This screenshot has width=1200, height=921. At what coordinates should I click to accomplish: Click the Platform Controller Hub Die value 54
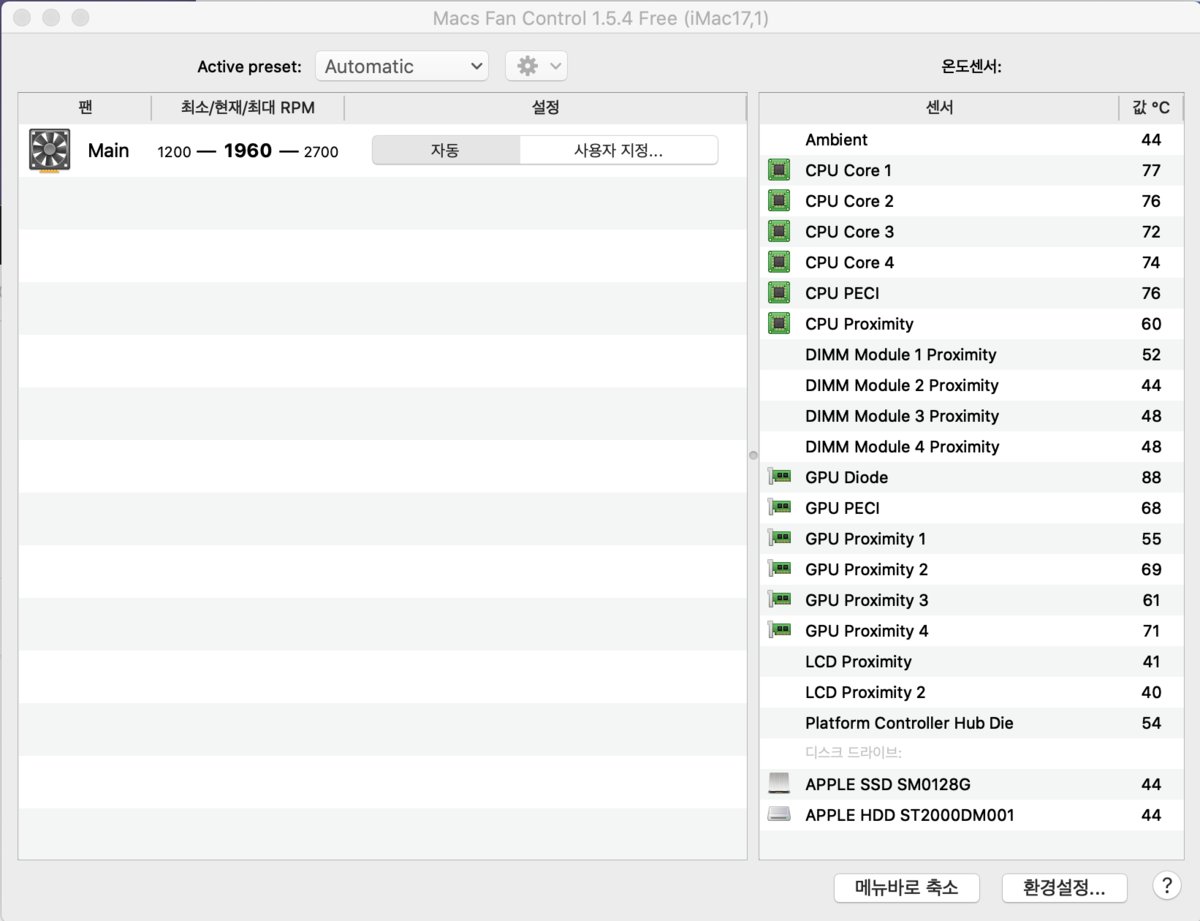(x=1151, y=723)
